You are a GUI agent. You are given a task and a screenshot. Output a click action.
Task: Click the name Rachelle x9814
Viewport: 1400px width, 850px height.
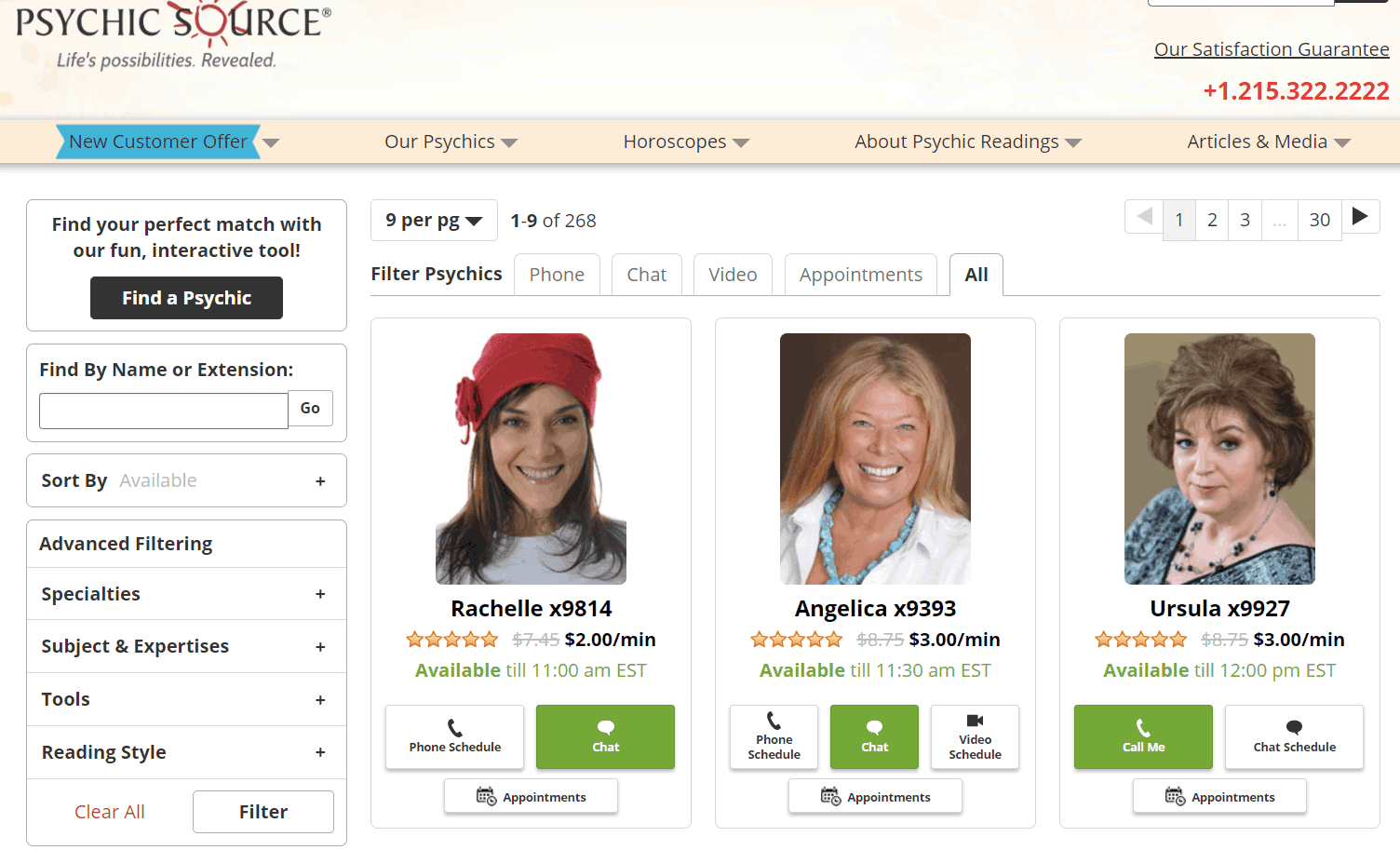coord(532,609)
